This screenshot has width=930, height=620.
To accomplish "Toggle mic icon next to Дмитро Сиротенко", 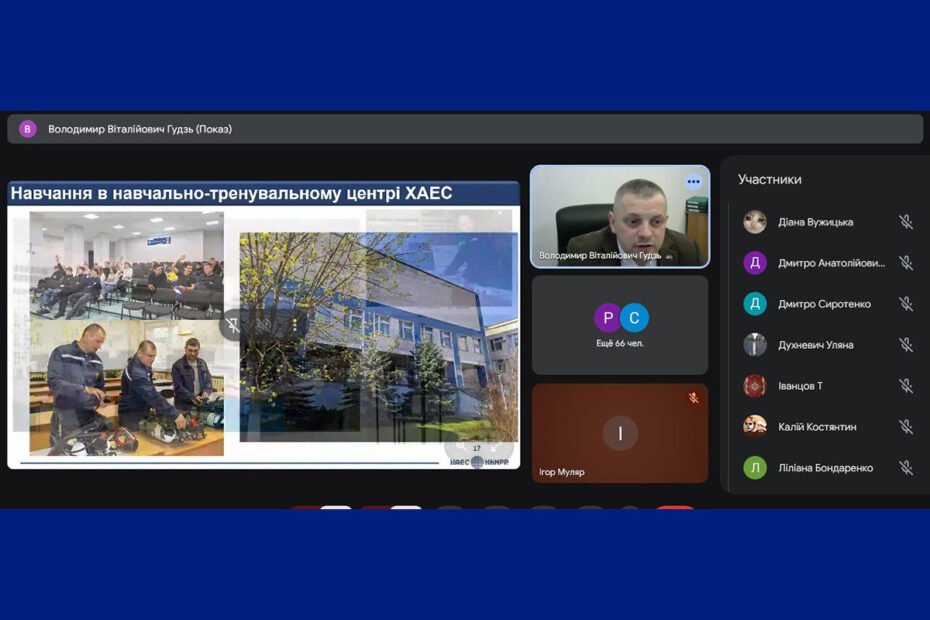I will (x=905, y=304).
